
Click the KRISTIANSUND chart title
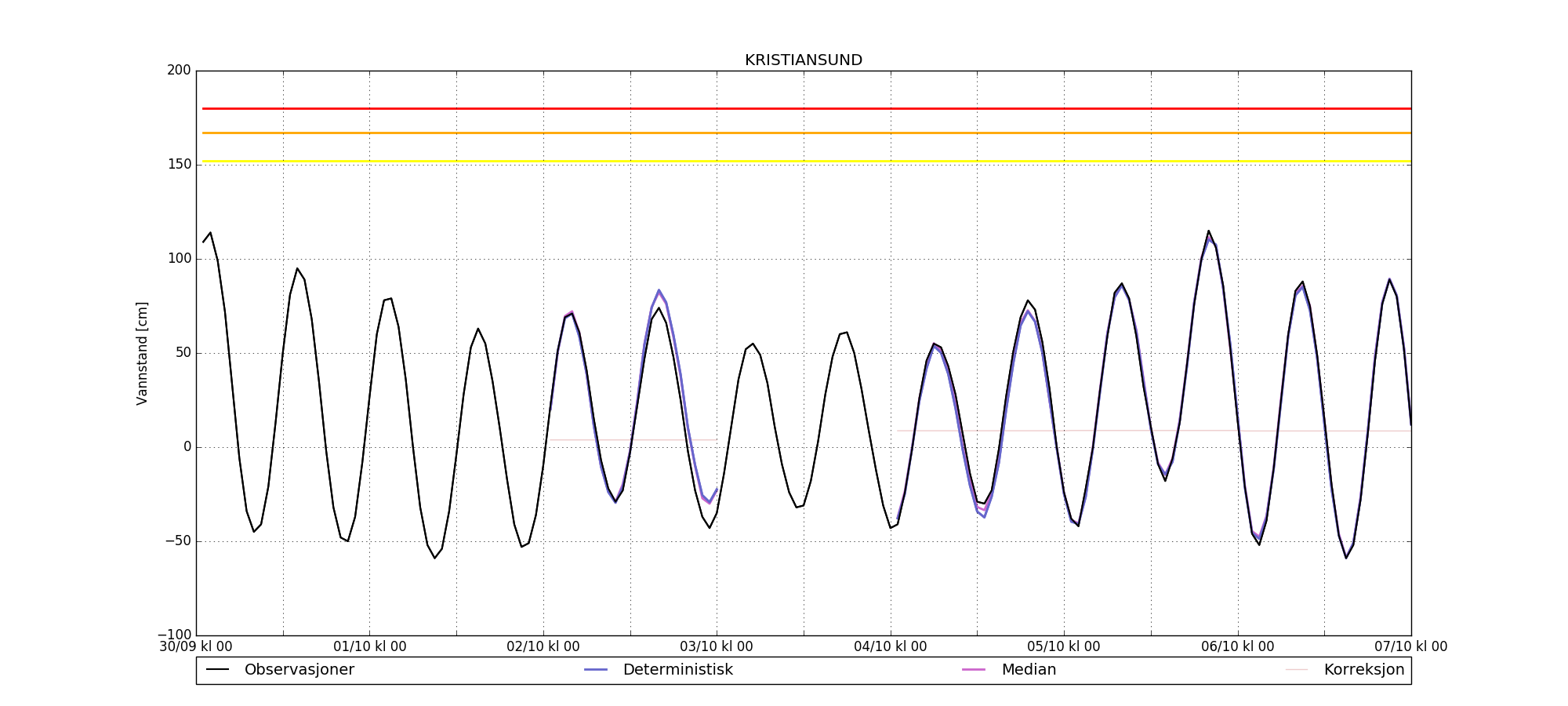pos(803,60)
